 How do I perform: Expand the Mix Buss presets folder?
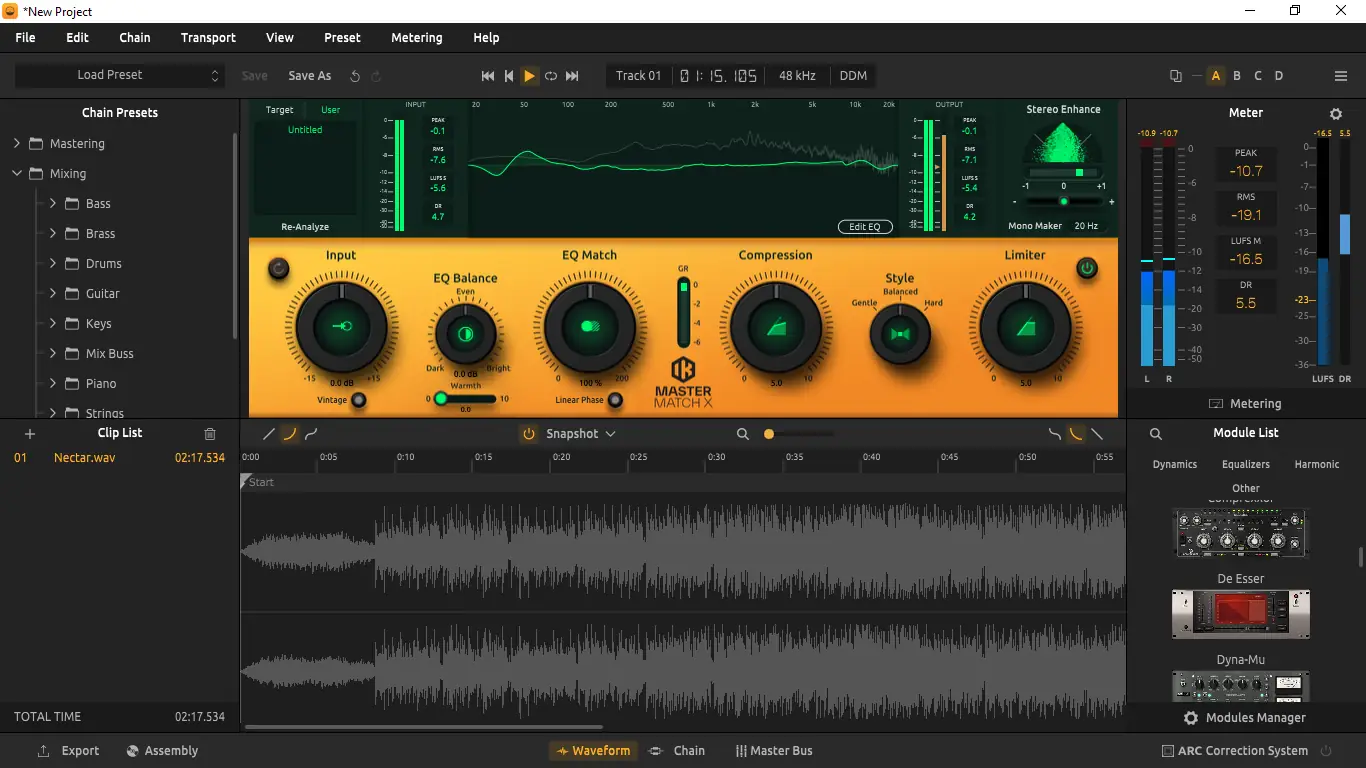pos(53,354)
